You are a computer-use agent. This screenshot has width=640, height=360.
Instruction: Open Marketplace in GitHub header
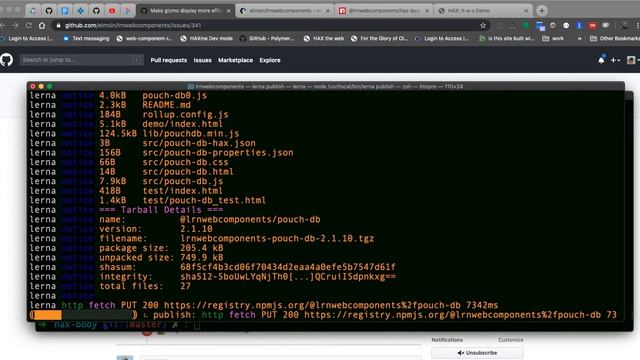pyautogui.click(x=235, y=60)
